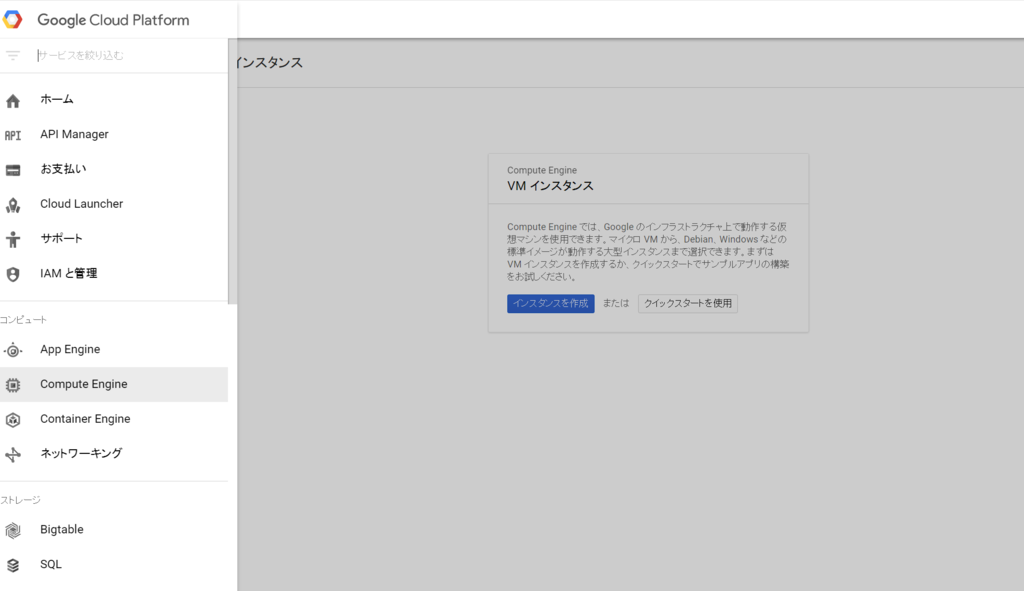The width and height of the screenshot is (1024, 591).
Task: Click the SQL stacked layers icon
Action: (12, 566)
